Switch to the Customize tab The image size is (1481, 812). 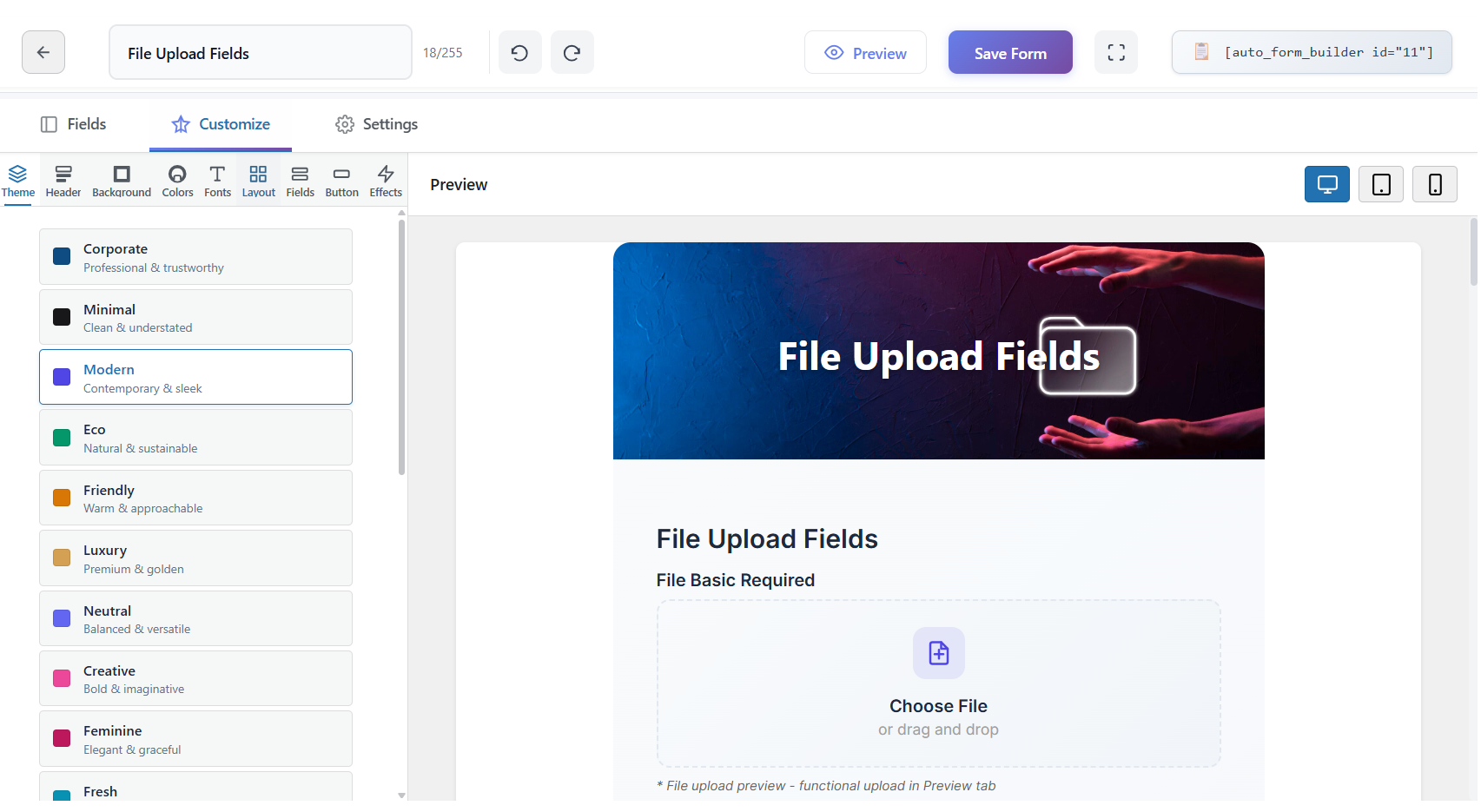click(221, 124)
